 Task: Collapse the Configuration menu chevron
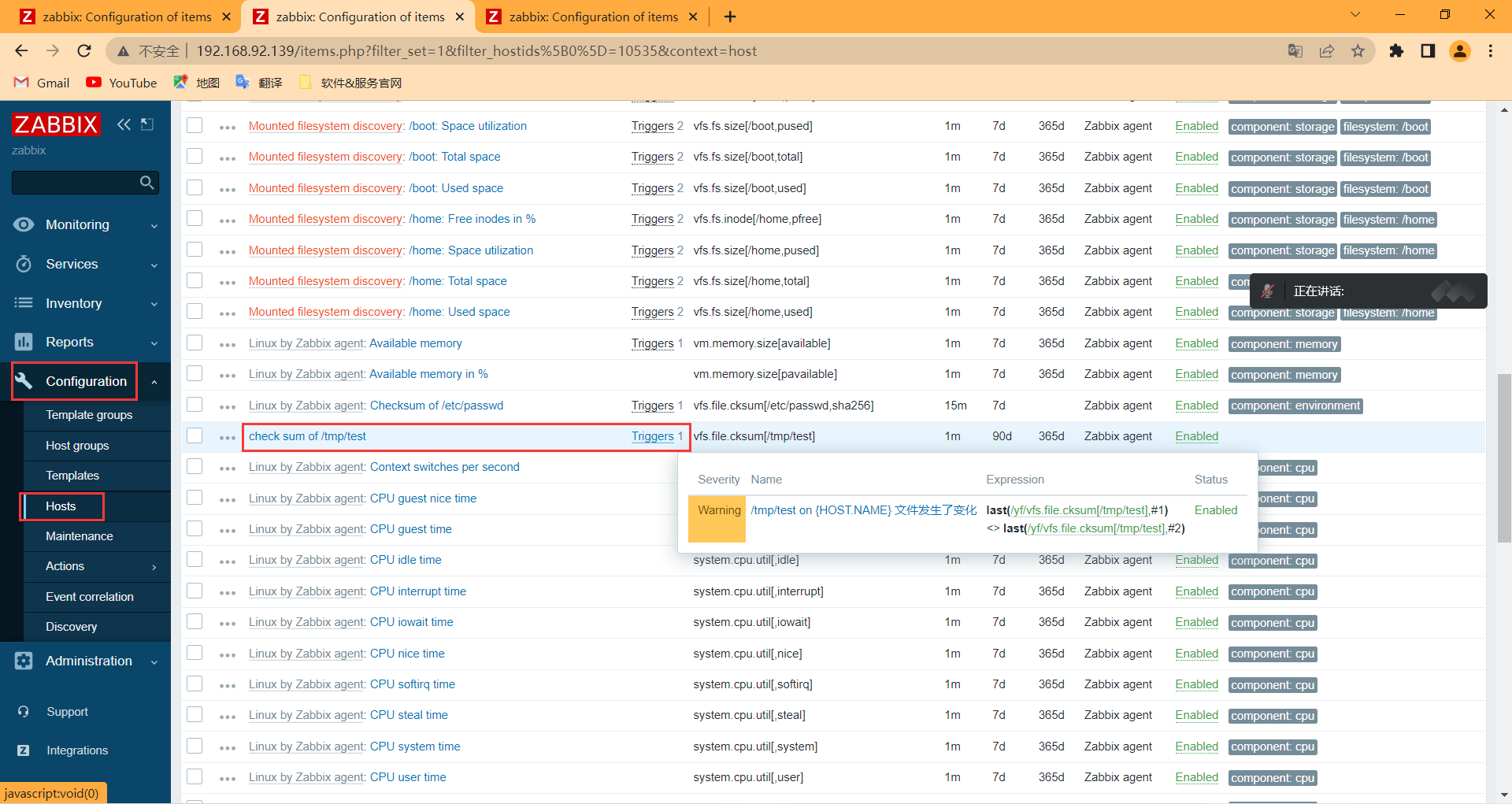(x=154, y=382)
